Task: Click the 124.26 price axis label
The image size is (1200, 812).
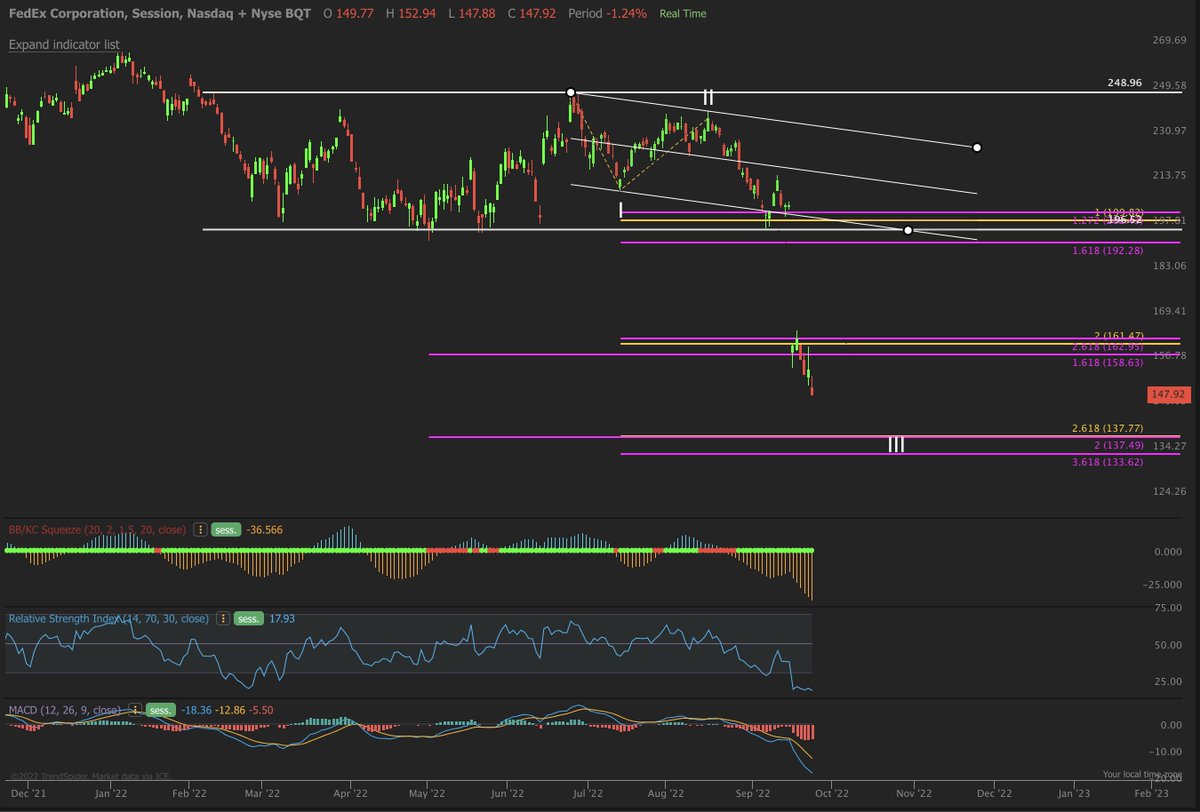Action: click(1169, 491)
